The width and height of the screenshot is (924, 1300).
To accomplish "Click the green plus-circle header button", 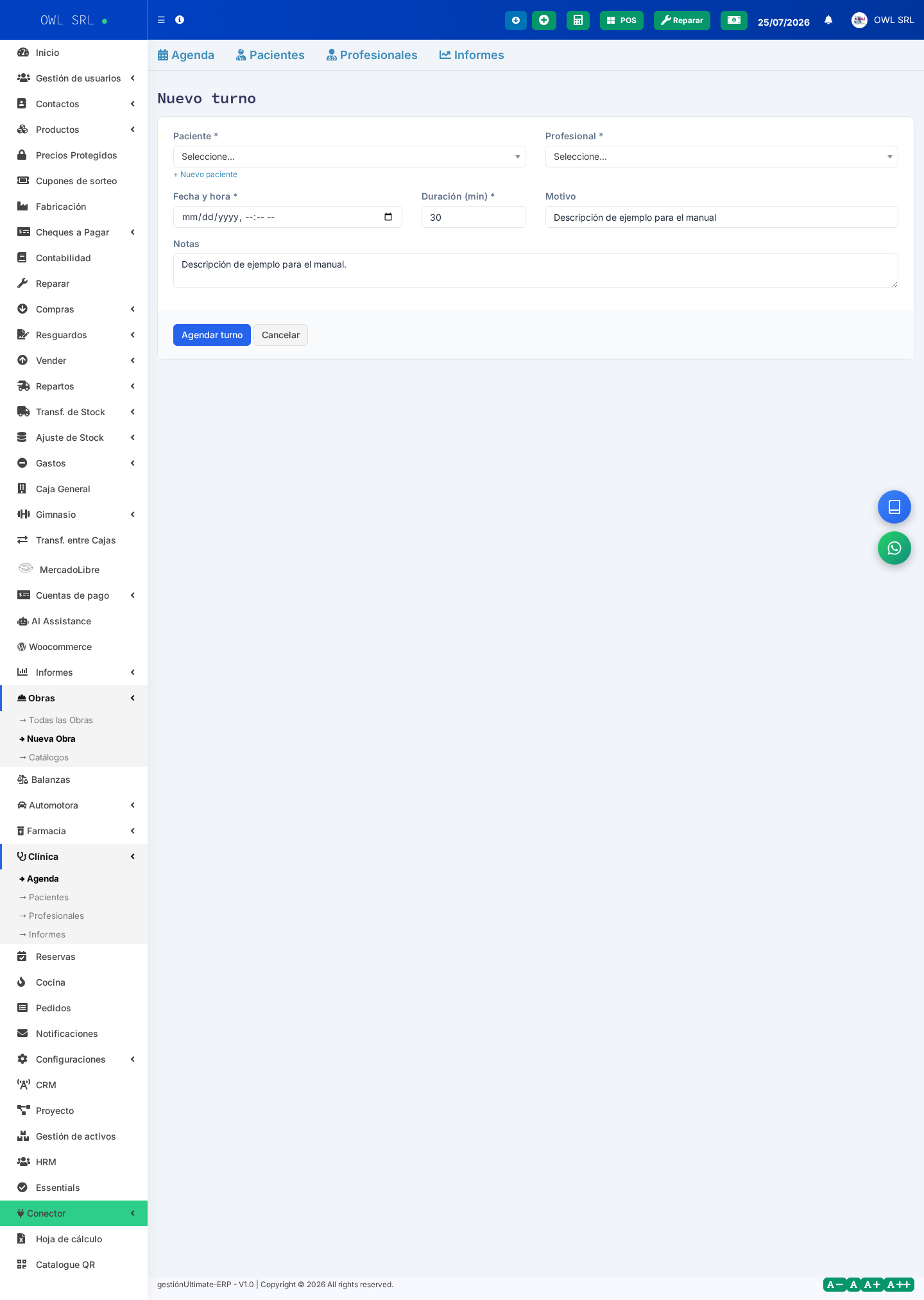I will click(544, 21).
